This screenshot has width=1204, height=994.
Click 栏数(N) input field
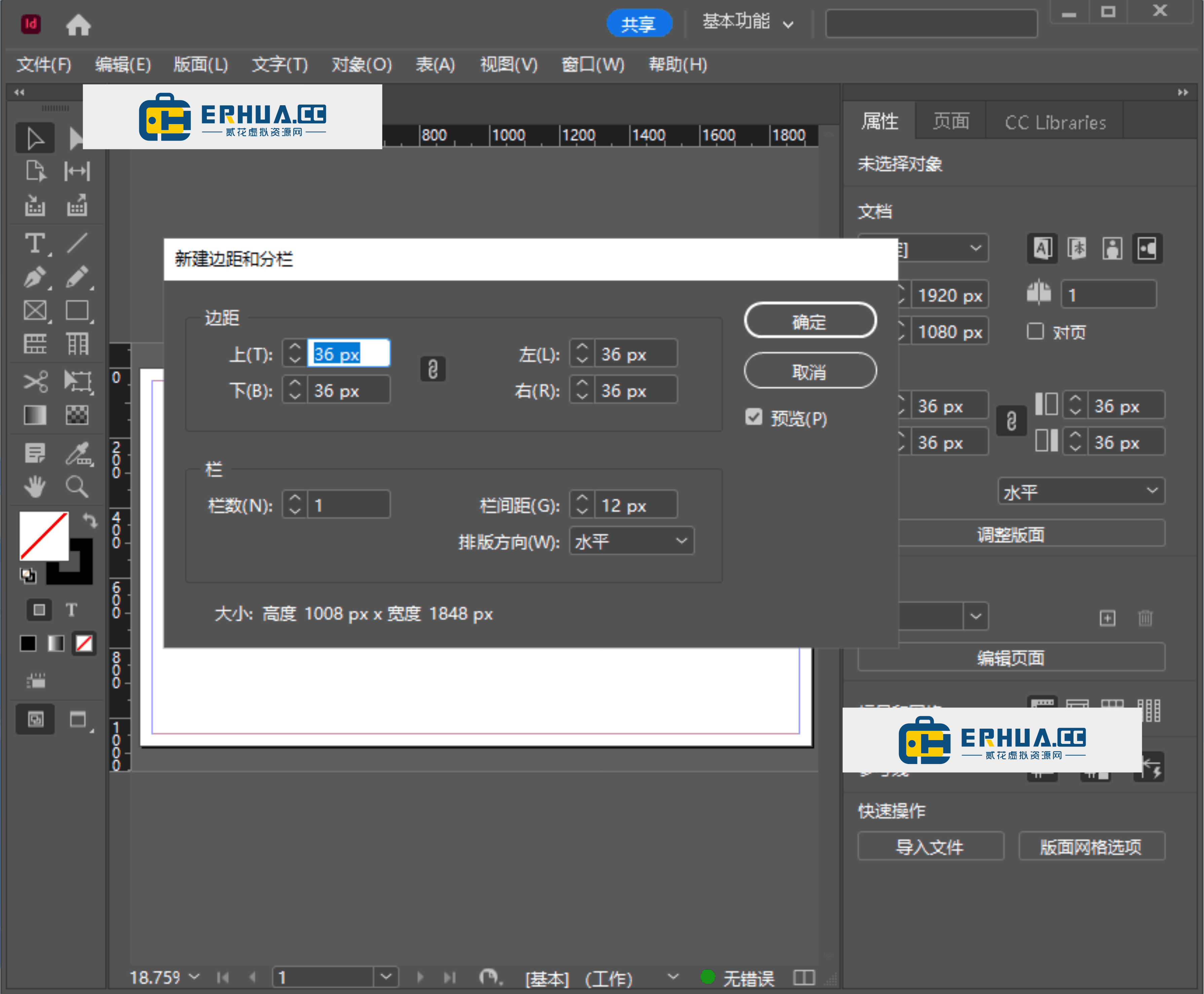point(349,504)
